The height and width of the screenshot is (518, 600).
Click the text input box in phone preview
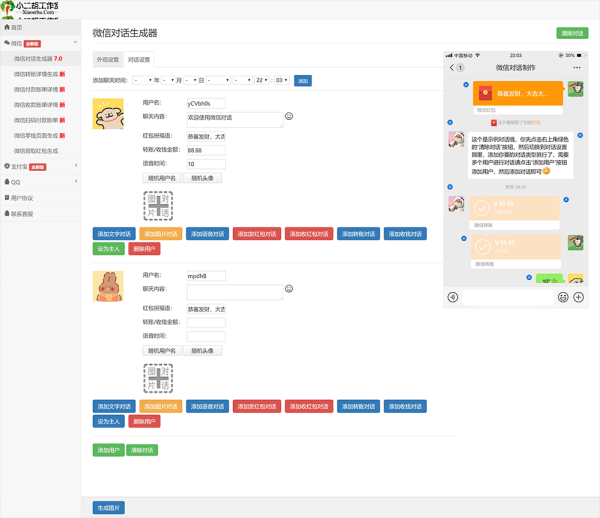pos(508,297)
